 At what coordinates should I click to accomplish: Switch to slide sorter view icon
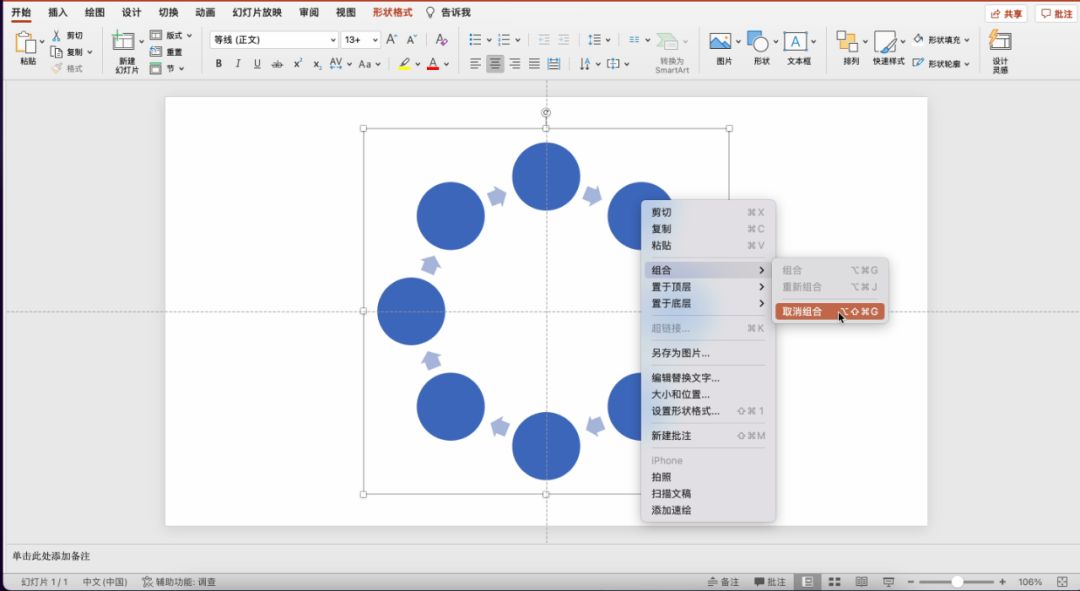834,582
